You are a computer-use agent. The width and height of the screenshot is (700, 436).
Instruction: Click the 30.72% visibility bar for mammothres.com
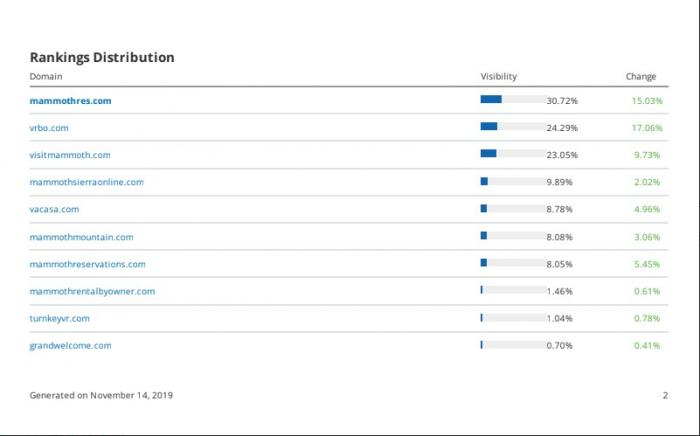[513, 99]
